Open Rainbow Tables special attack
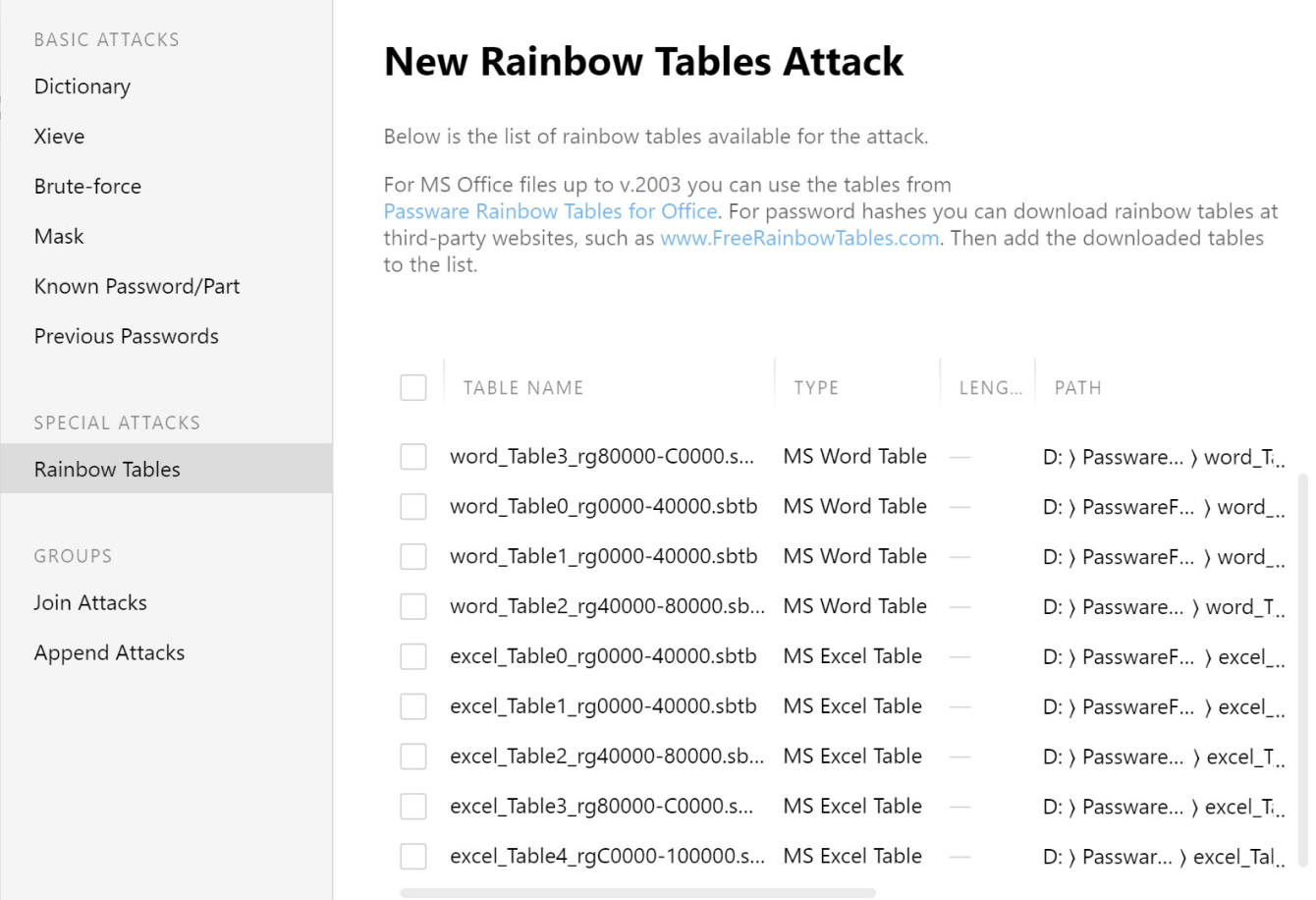 pyautogui.click(x=107, y=470)
